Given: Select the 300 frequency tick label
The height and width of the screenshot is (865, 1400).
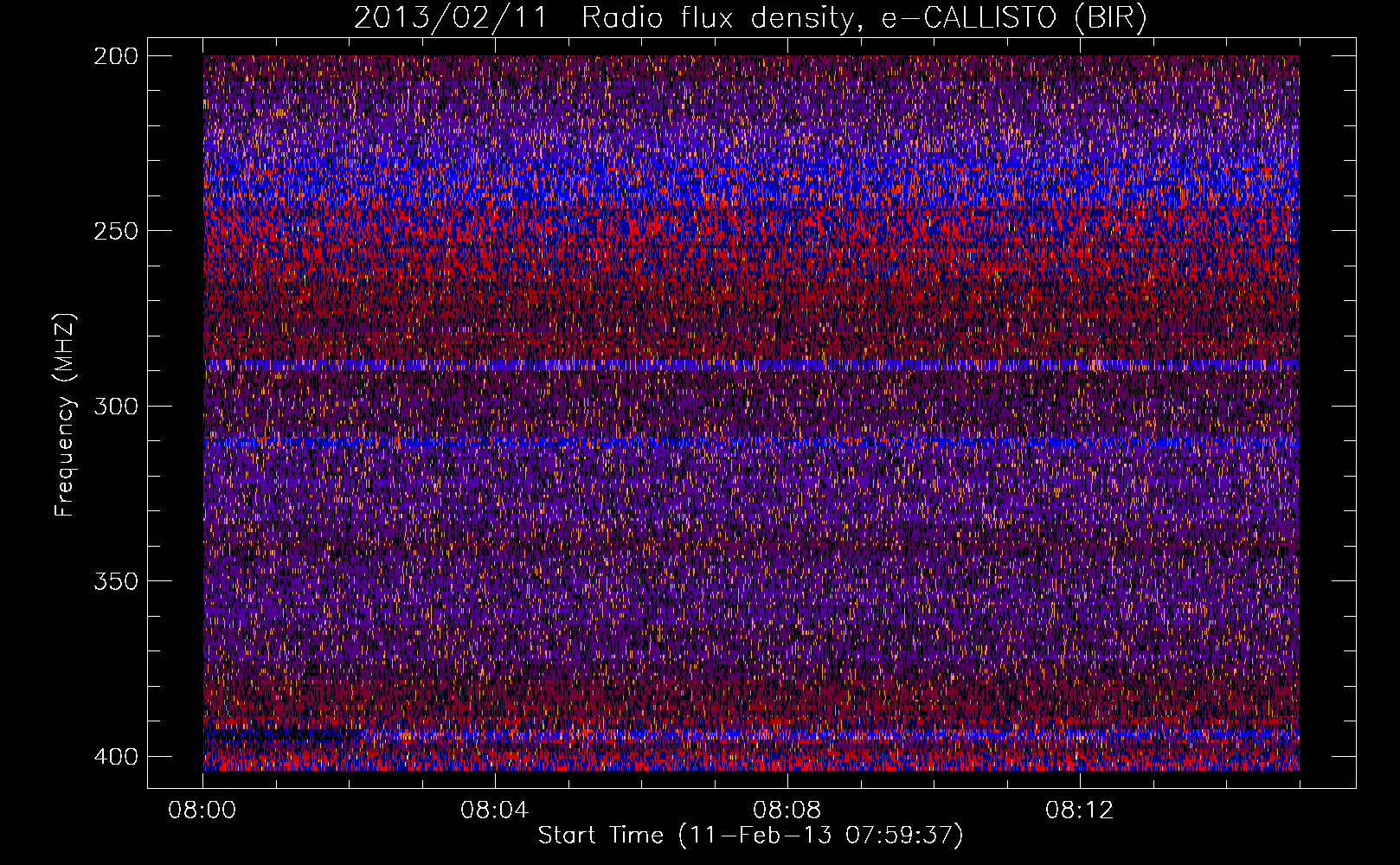Looking at the screenshot, I should (x=115, y=407).
